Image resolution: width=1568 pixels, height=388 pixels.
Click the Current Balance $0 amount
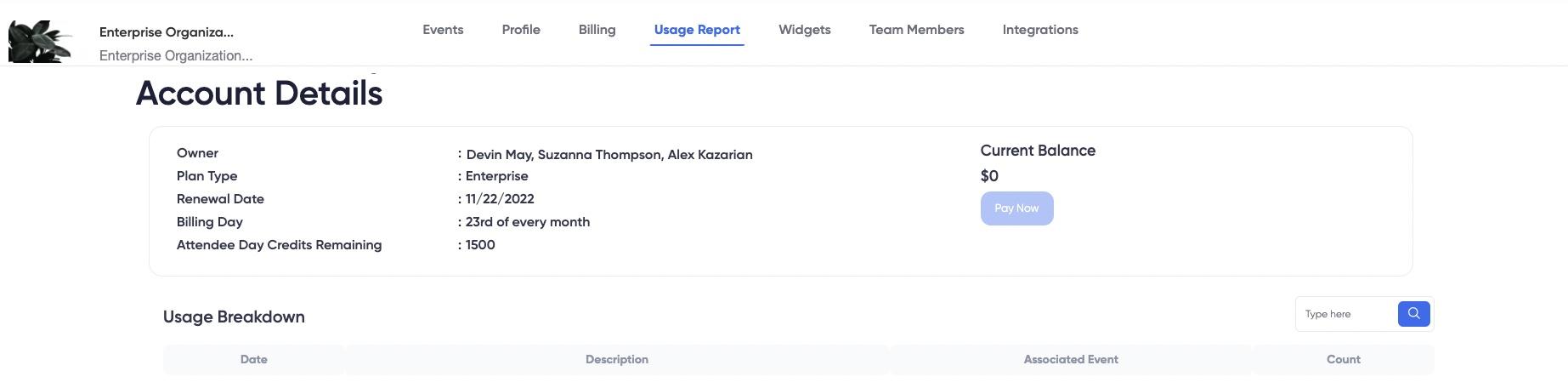pyautogui.click(x=989, y=176)
